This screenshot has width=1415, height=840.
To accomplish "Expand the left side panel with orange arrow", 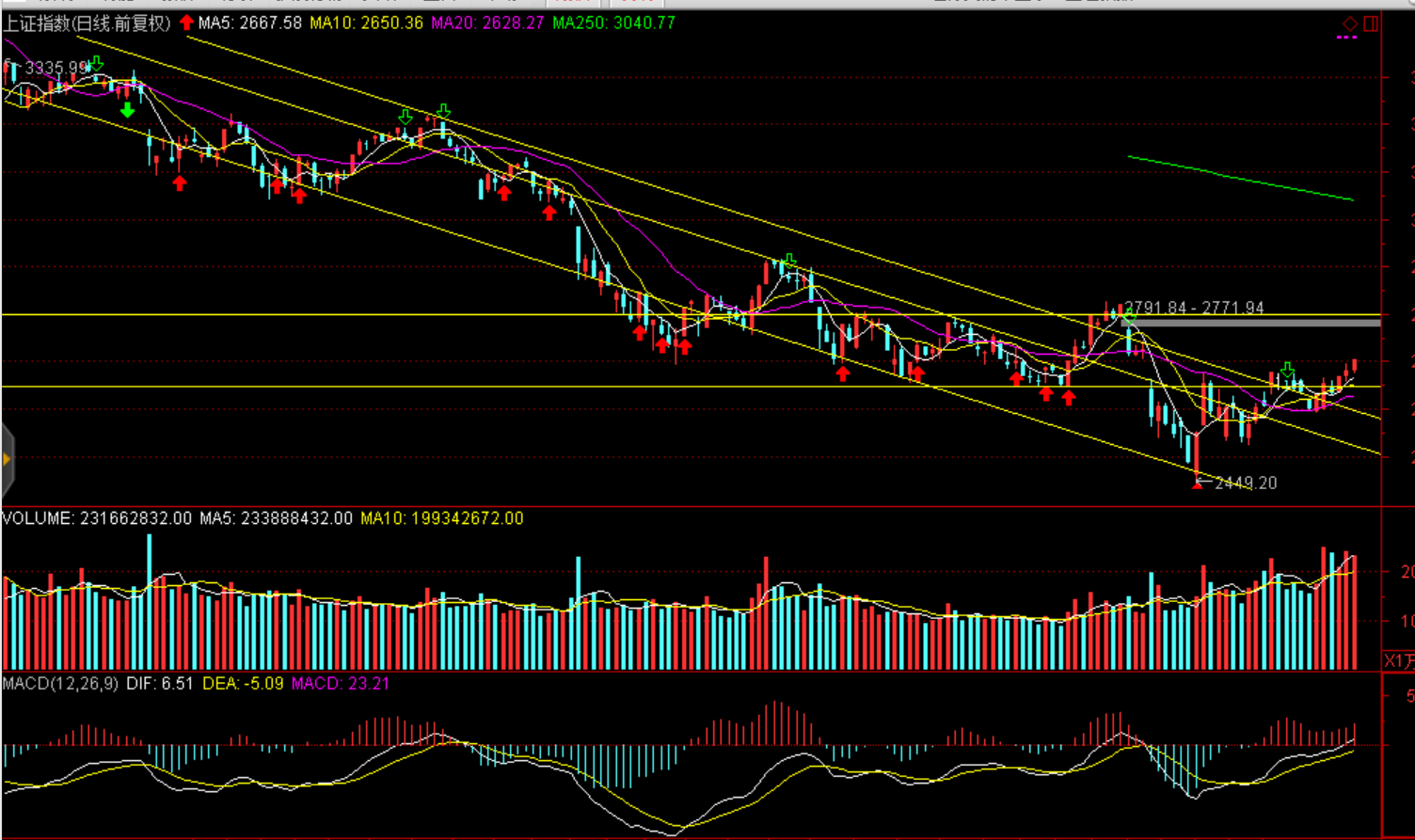I will click(x=7, y=460).
